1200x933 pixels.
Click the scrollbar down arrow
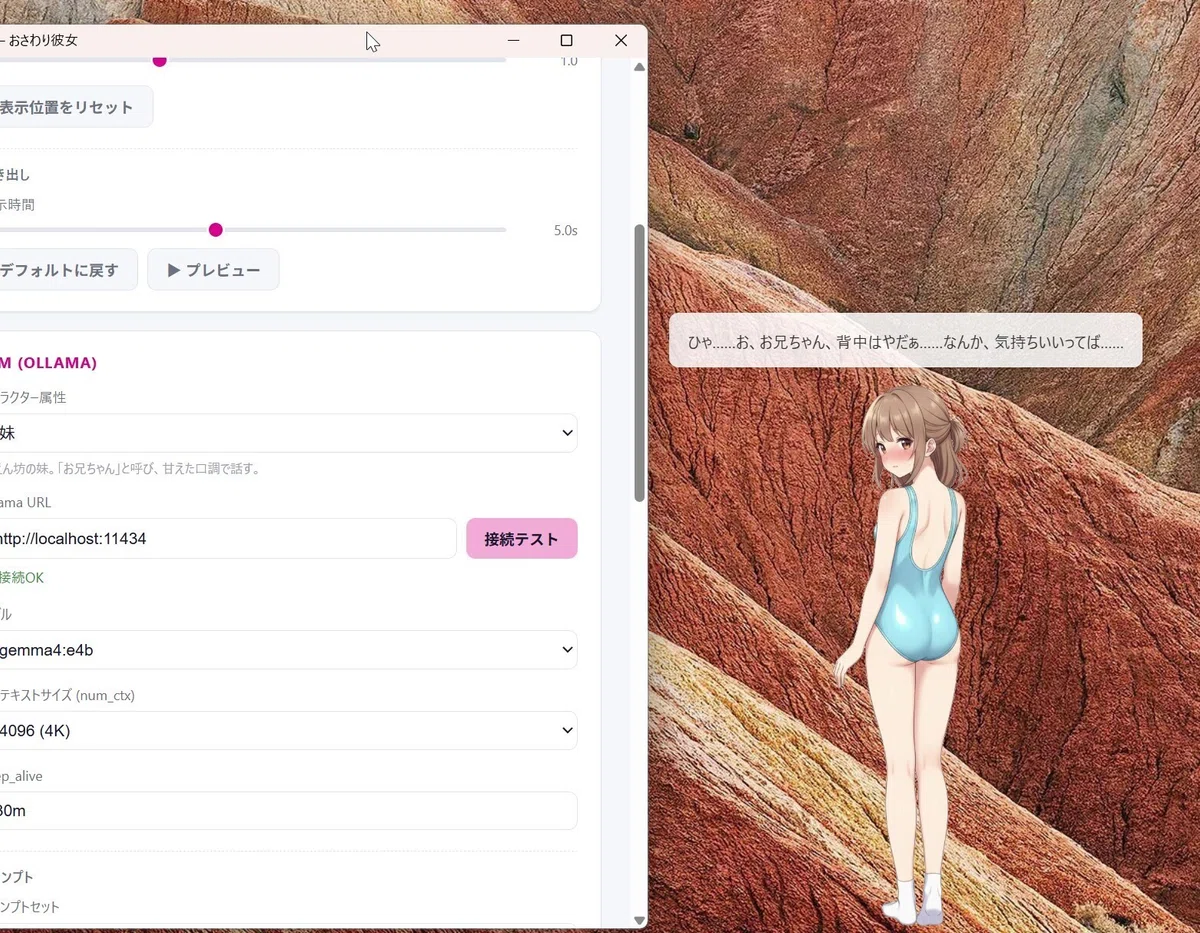pyautogui.click(x=639, y=920)
